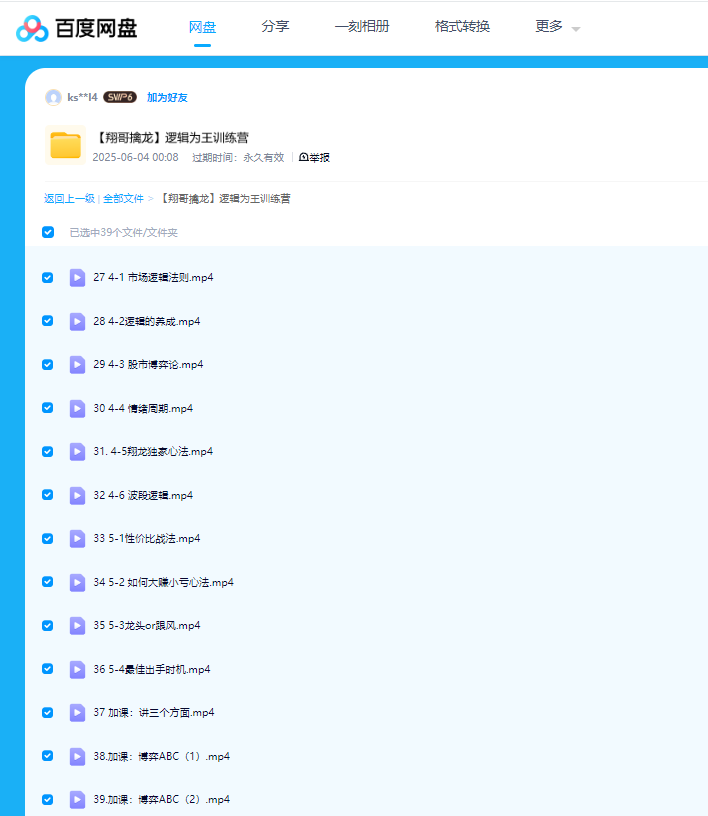Click the yellow shared folder icon
This screenshot has height=816, width=708.
click(66, 145)
